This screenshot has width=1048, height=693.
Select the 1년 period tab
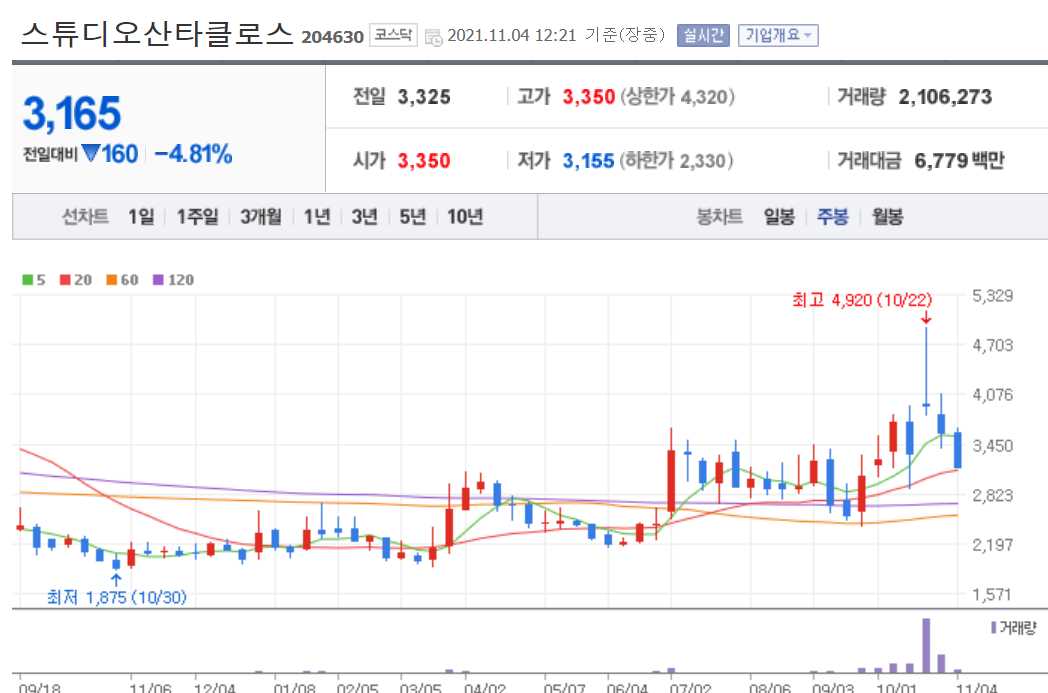(315, 216)
